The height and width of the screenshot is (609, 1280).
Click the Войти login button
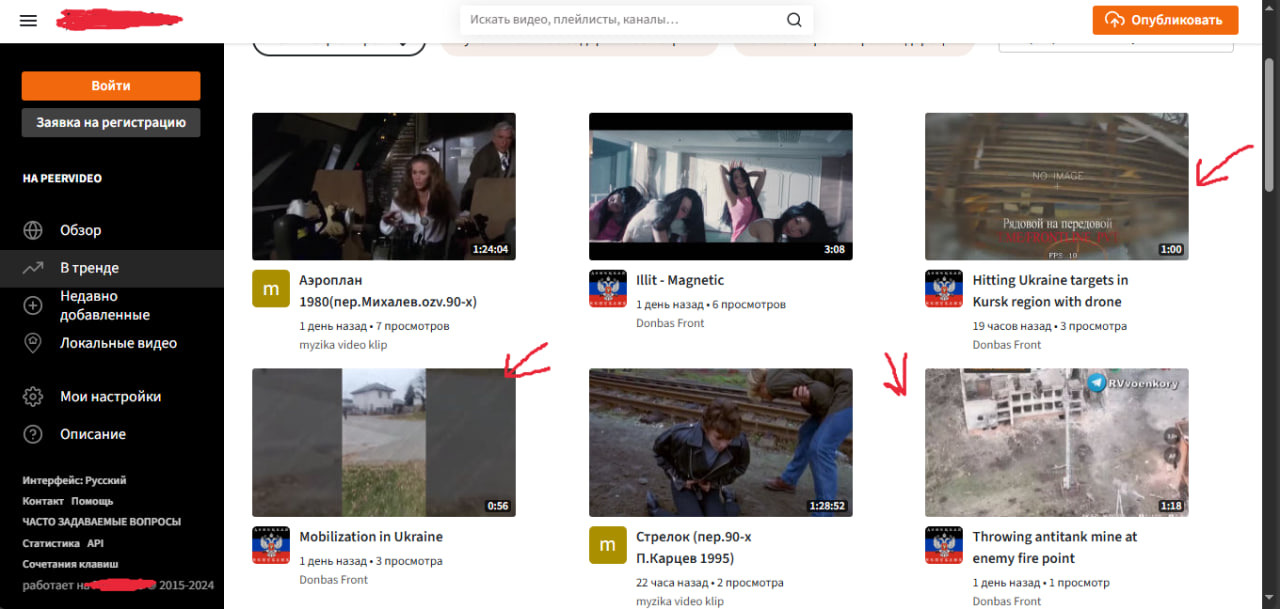click(111, 86)
